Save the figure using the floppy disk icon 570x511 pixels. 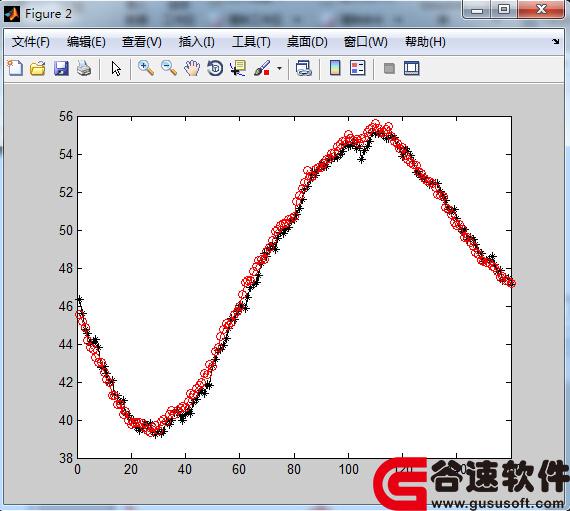click(x=61, y=68)
